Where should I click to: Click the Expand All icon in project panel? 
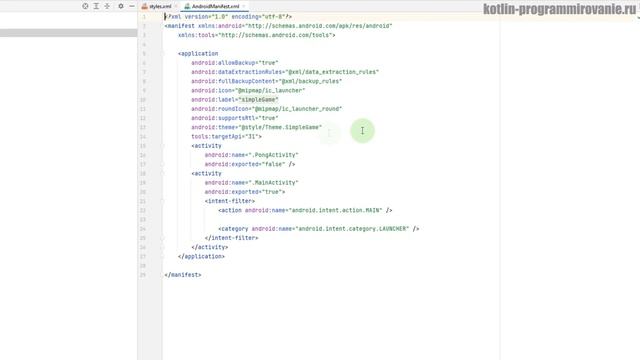(x=96, y=6)
